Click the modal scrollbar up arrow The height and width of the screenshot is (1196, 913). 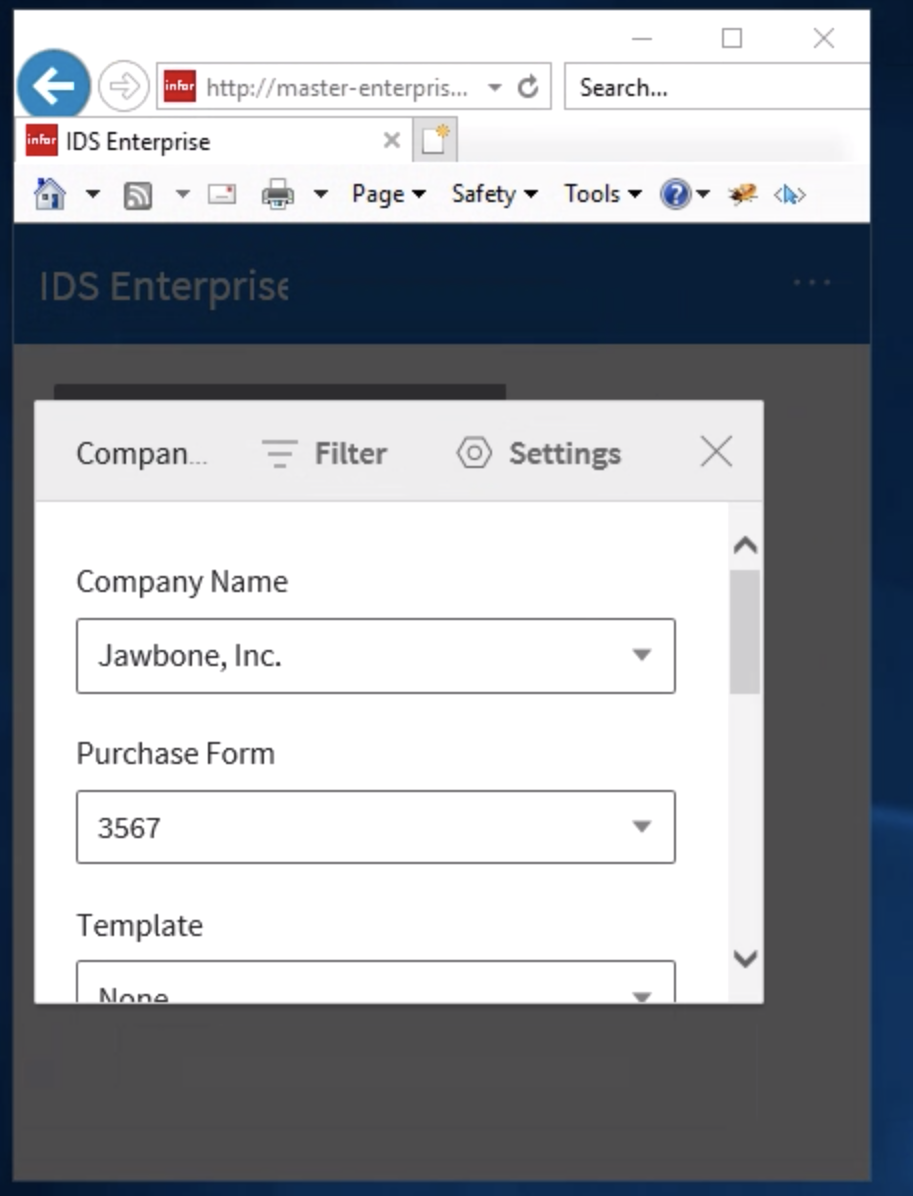[x=745, y=545]
